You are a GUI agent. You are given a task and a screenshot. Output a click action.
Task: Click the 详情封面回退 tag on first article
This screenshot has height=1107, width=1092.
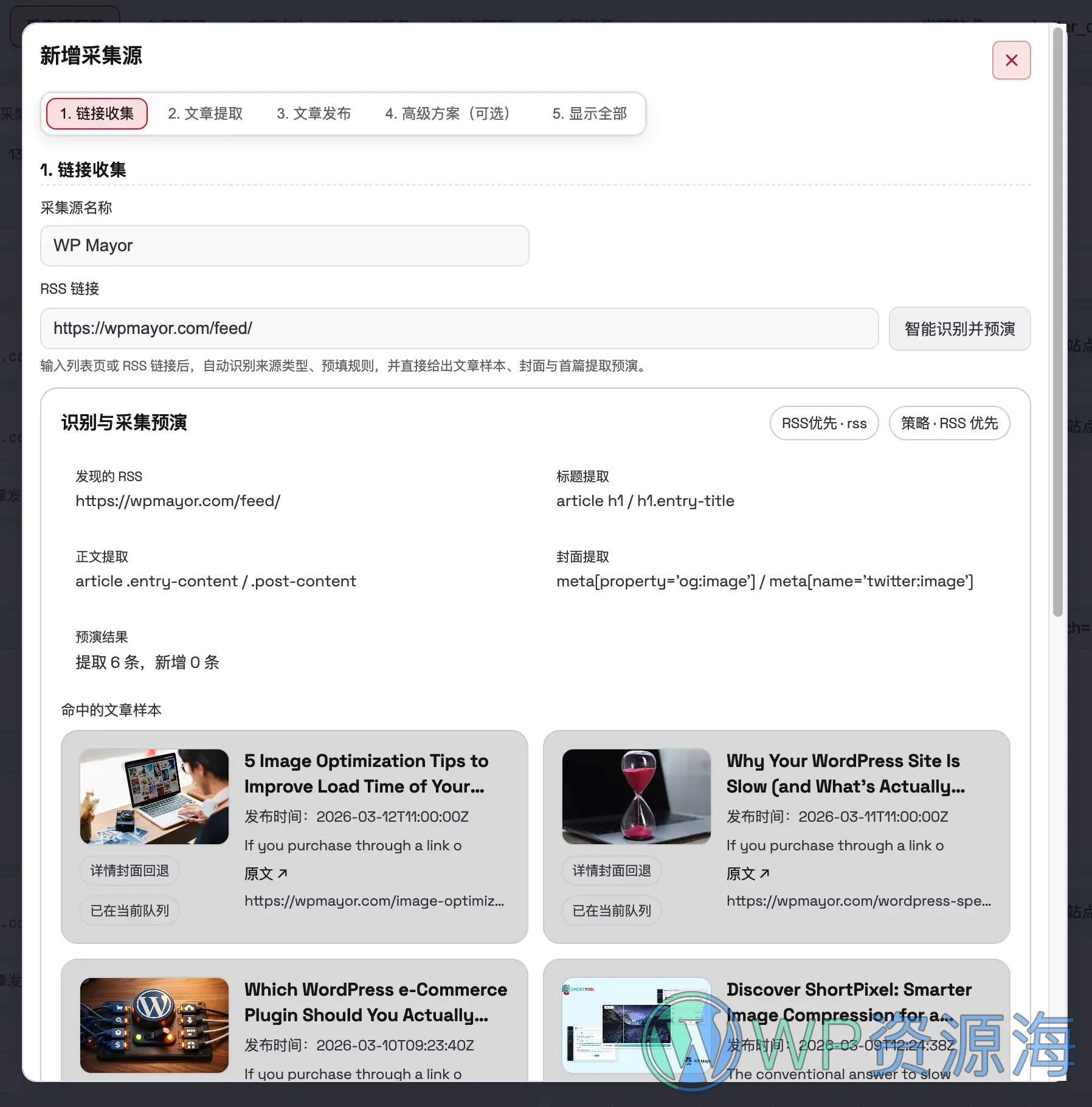[129, 870]
